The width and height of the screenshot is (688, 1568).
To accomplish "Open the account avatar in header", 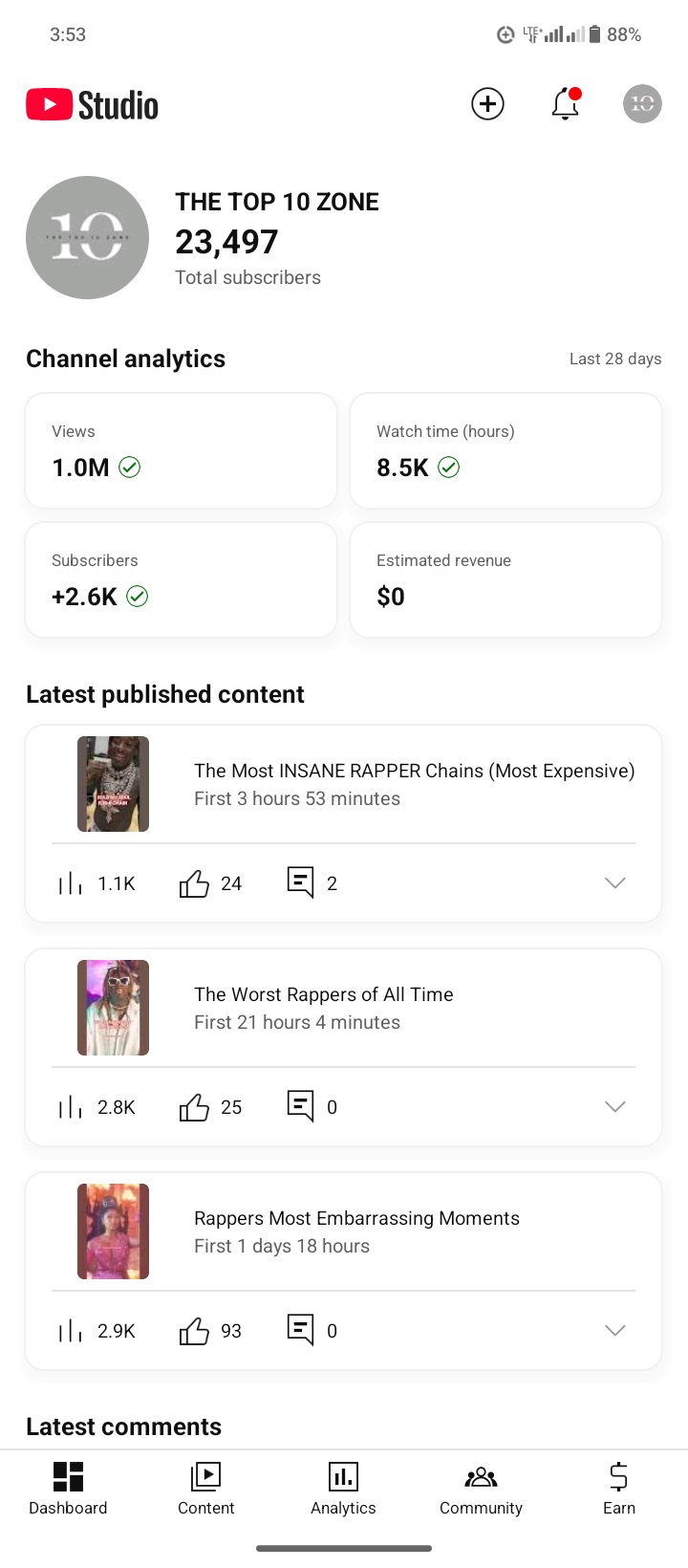I will [642, 104].
